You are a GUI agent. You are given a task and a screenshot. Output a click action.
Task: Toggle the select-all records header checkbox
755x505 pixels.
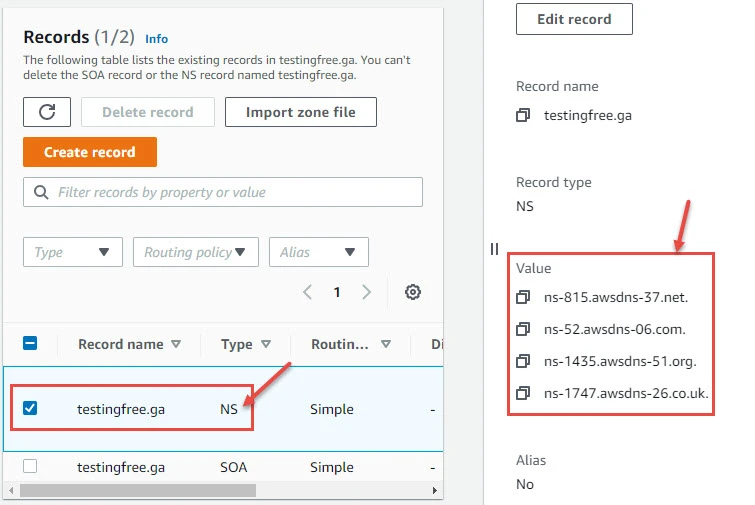[30, 343]
